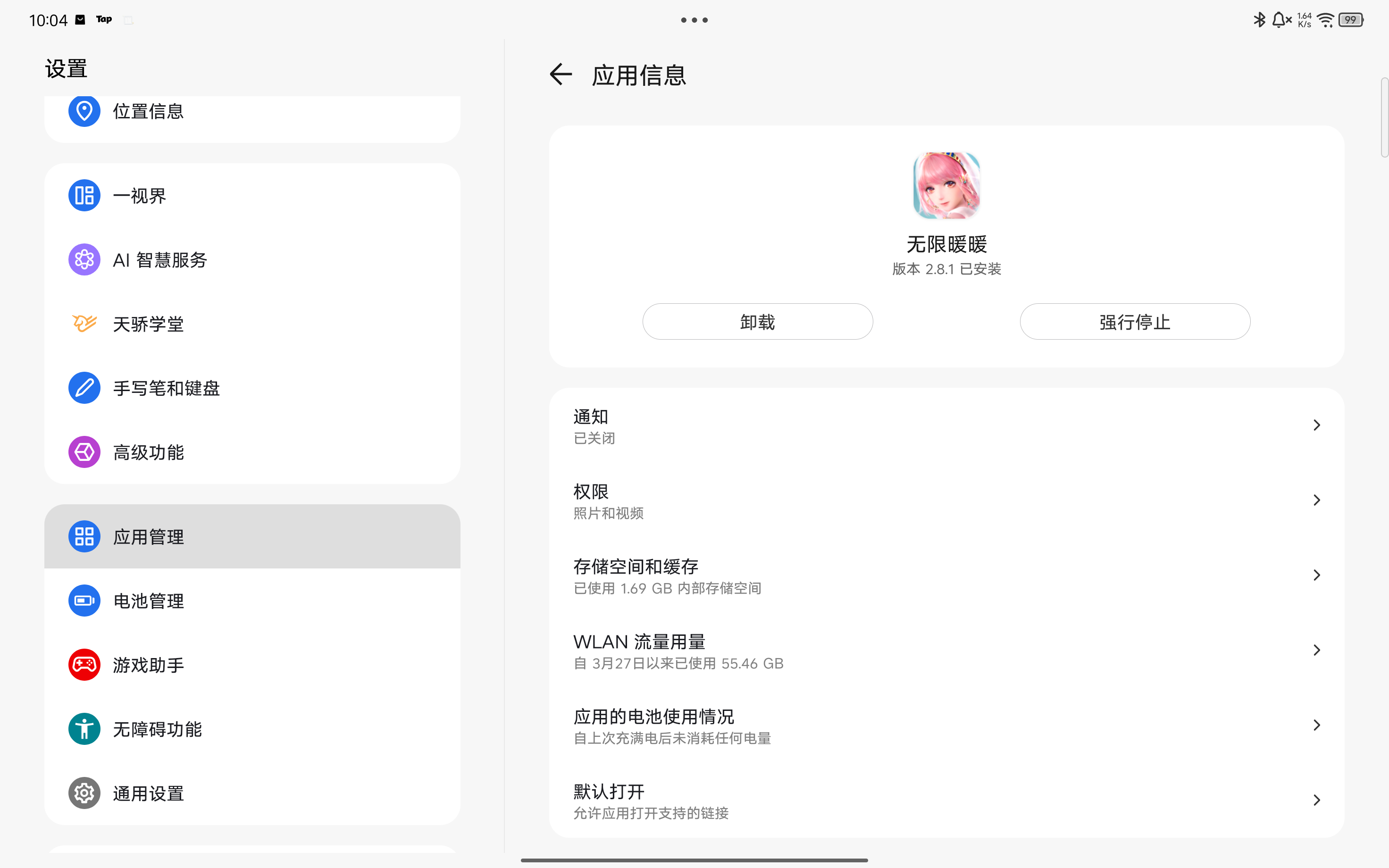Tap the 强行停止 force stop button

(x=1135, y=321)
